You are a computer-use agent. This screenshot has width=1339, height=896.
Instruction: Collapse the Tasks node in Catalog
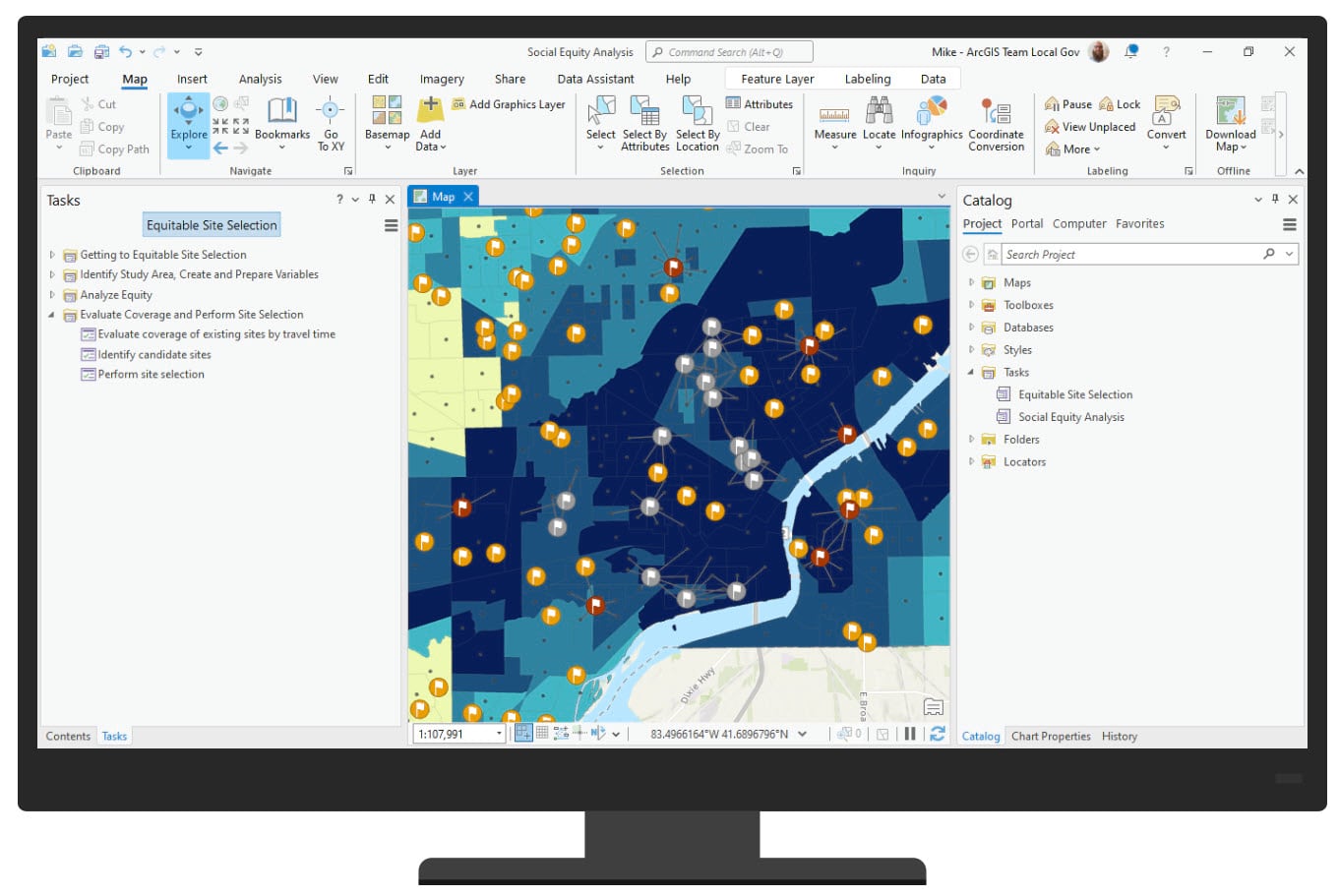[x=971, y=372]
